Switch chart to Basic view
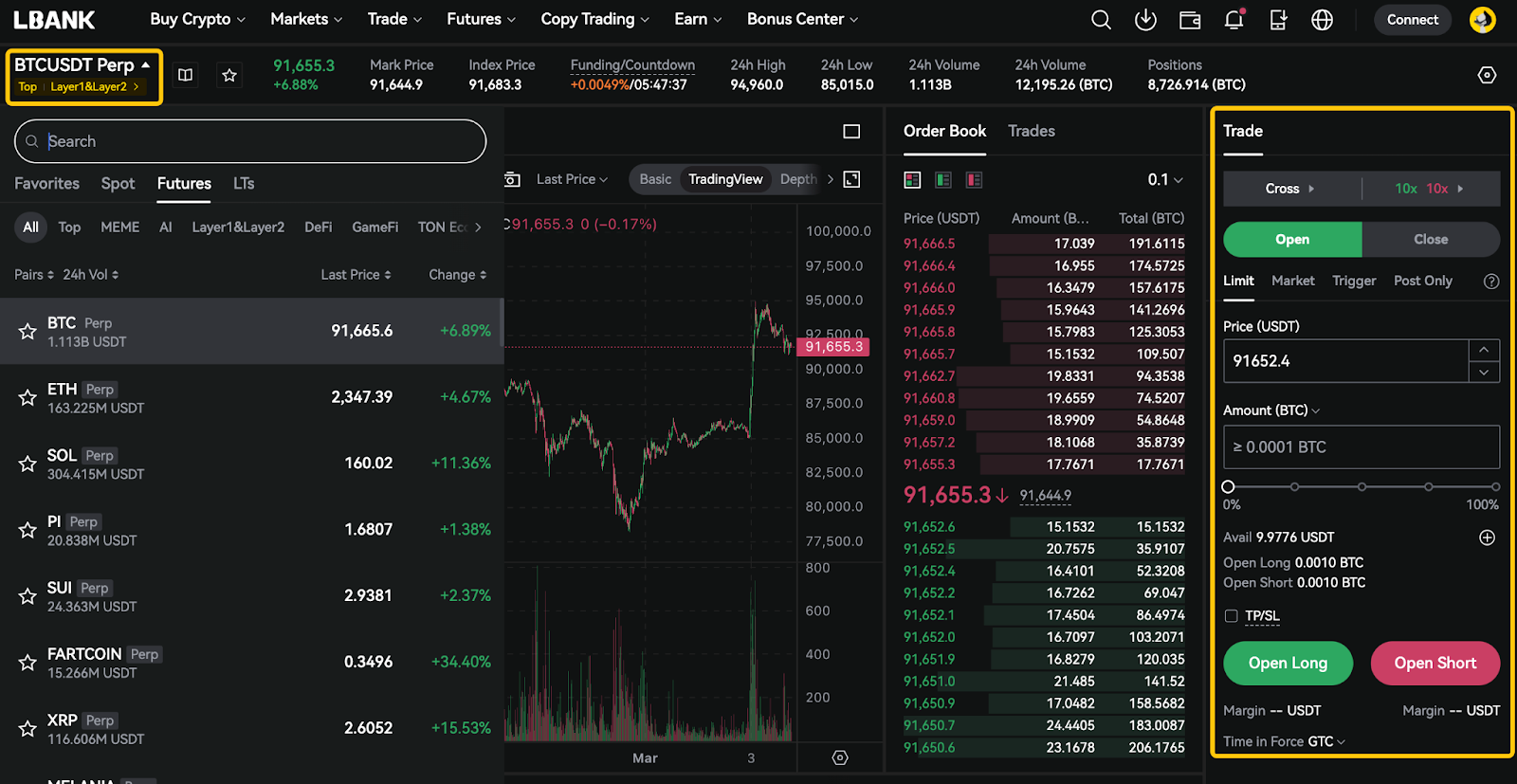The image size is (1517, 784). coord(655,179)
